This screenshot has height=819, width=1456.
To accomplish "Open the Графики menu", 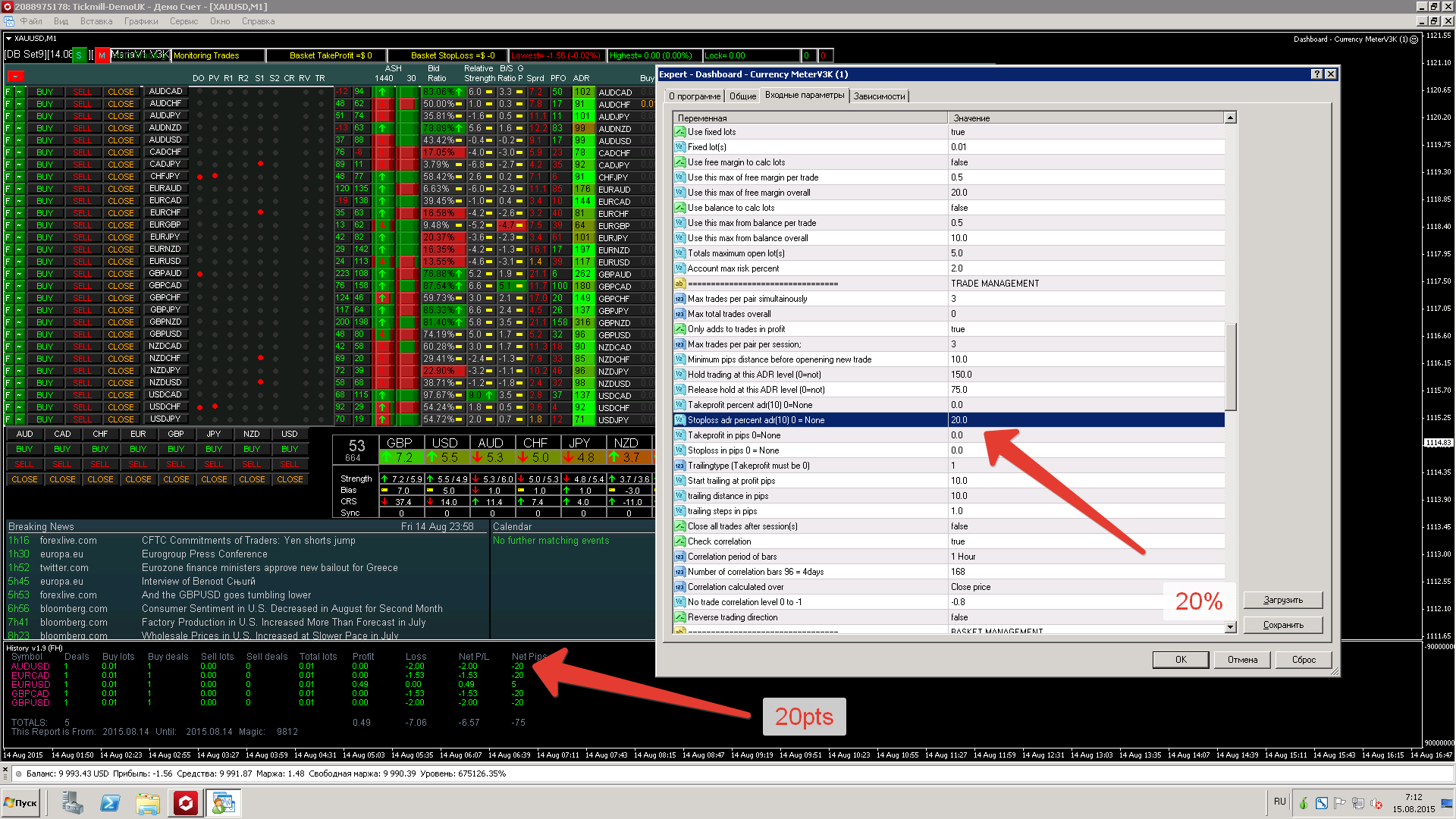I will tap(141, 21).
